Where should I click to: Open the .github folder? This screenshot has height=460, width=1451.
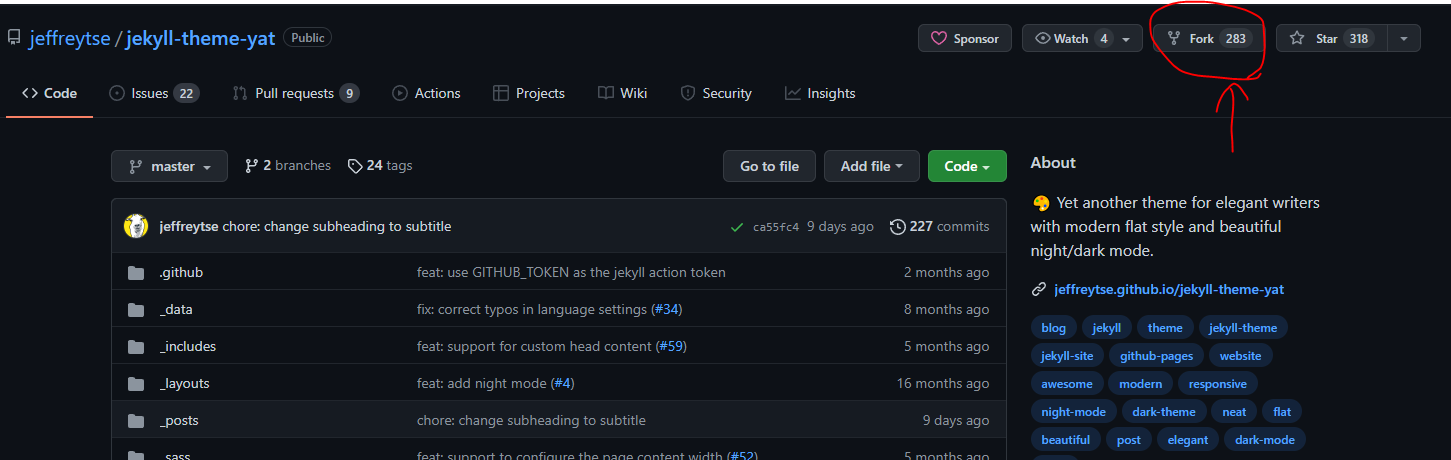click(x=181, y=272)
